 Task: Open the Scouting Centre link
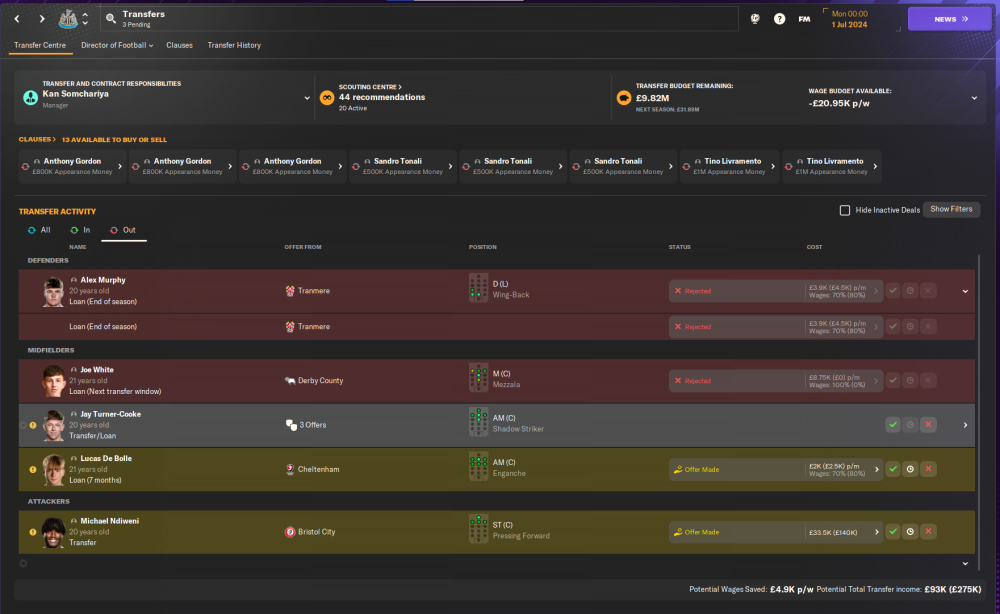370,87
